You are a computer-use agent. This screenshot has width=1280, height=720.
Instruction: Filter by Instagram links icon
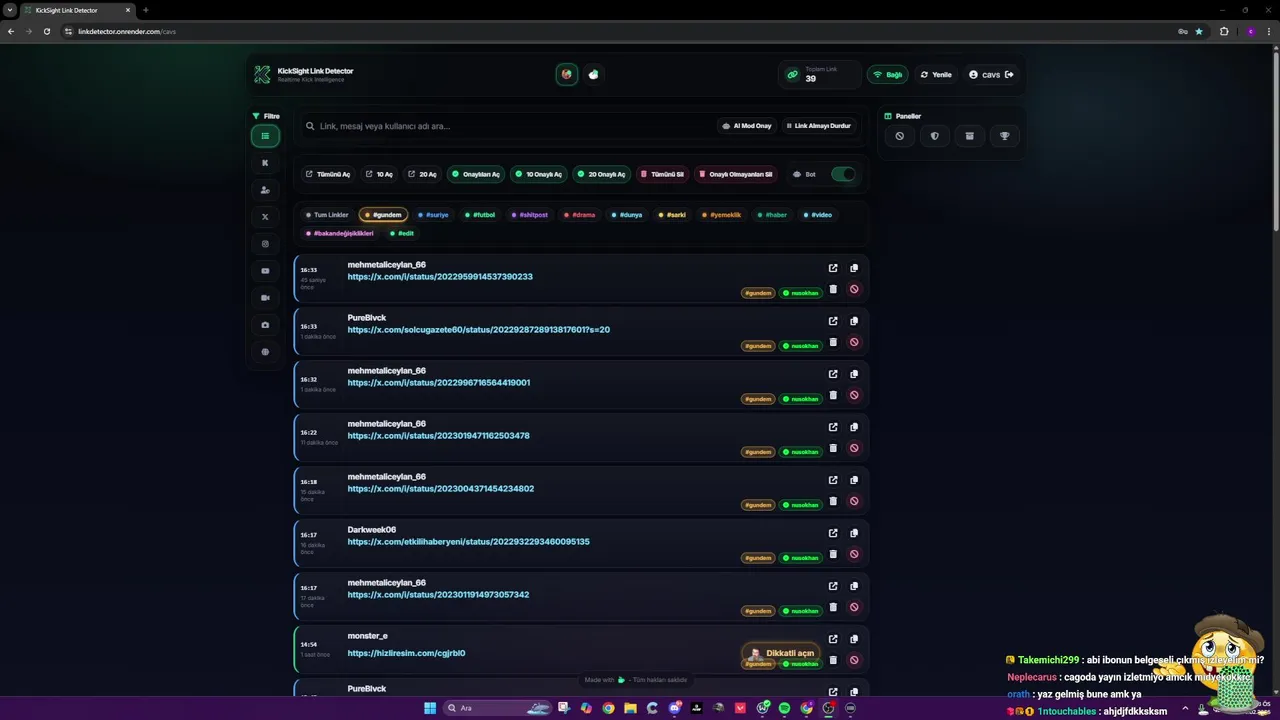265,244
